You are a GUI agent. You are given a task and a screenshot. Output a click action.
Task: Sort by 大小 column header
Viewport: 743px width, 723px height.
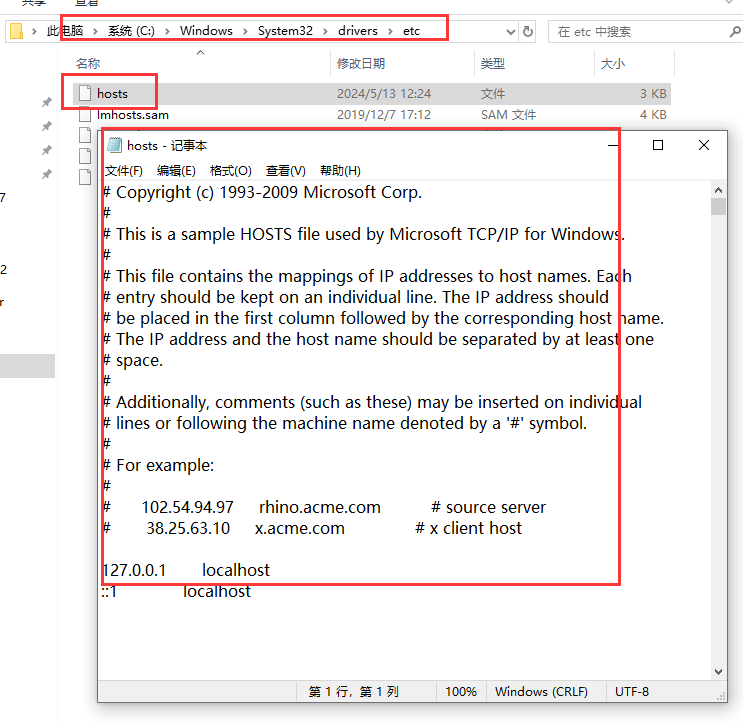612,63
